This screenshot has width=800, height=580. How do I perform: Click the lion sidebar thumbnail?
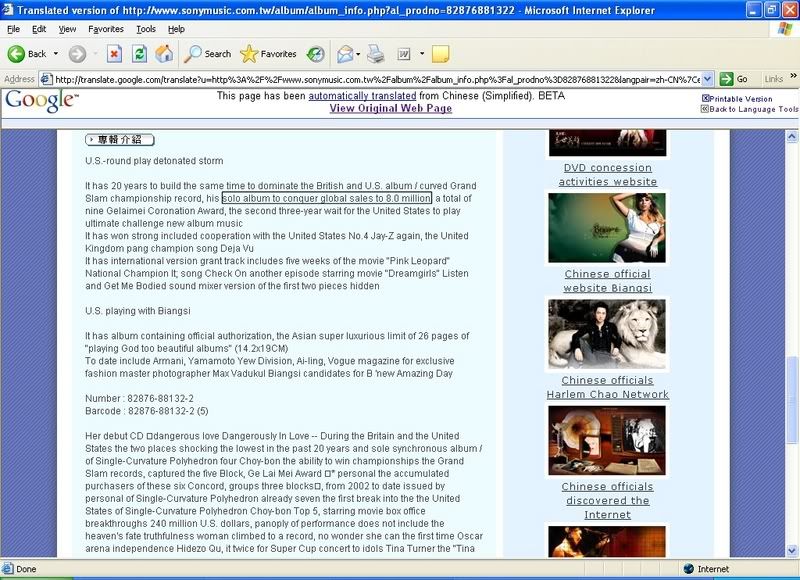pyautogui.click(x=611, y=335)
